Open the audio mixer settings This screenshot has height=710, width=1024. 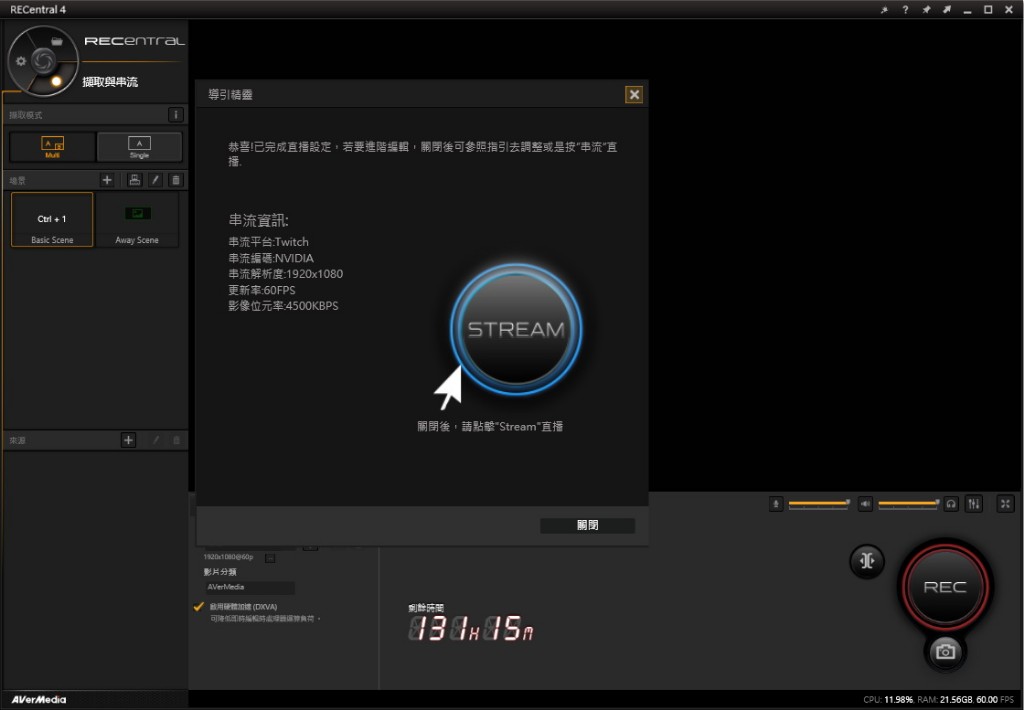974,504
